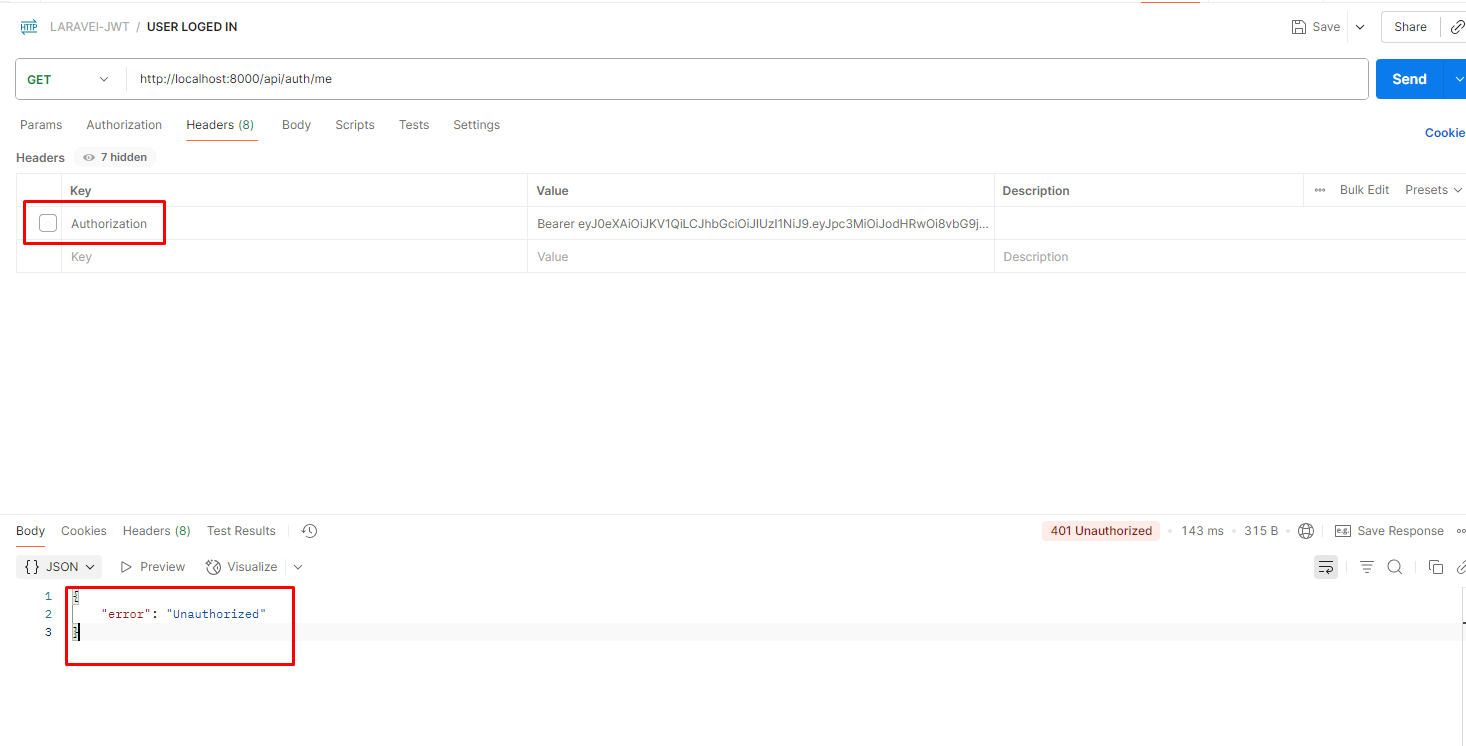Open the JSON response format dropdown
The width and height of the screenshot is (1466, 746).
click(x=61, y=567)
